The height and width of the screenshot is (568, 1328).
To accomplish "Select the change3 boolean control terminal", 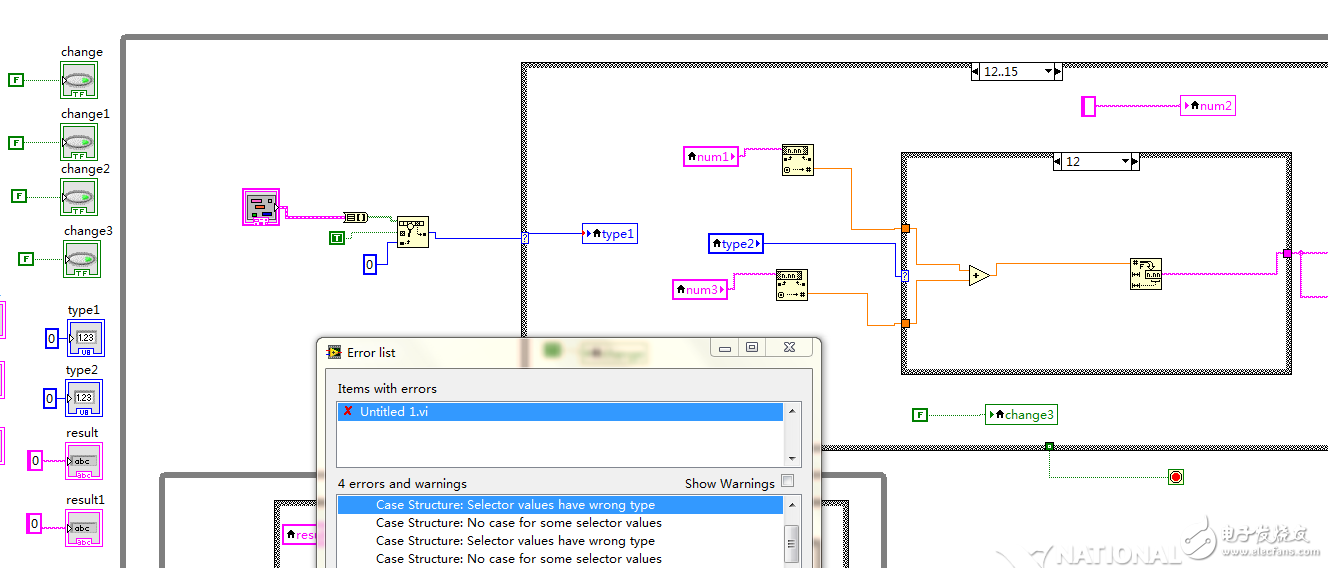I will pos(82,259).
